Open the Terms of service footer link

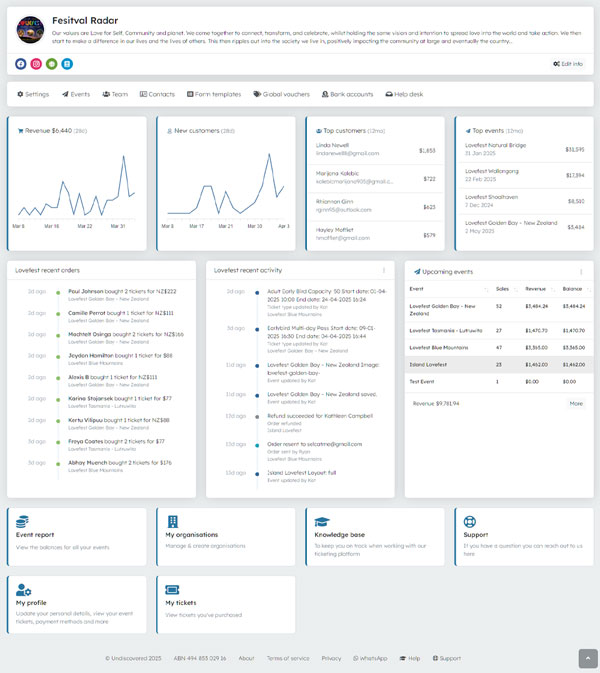288,658
